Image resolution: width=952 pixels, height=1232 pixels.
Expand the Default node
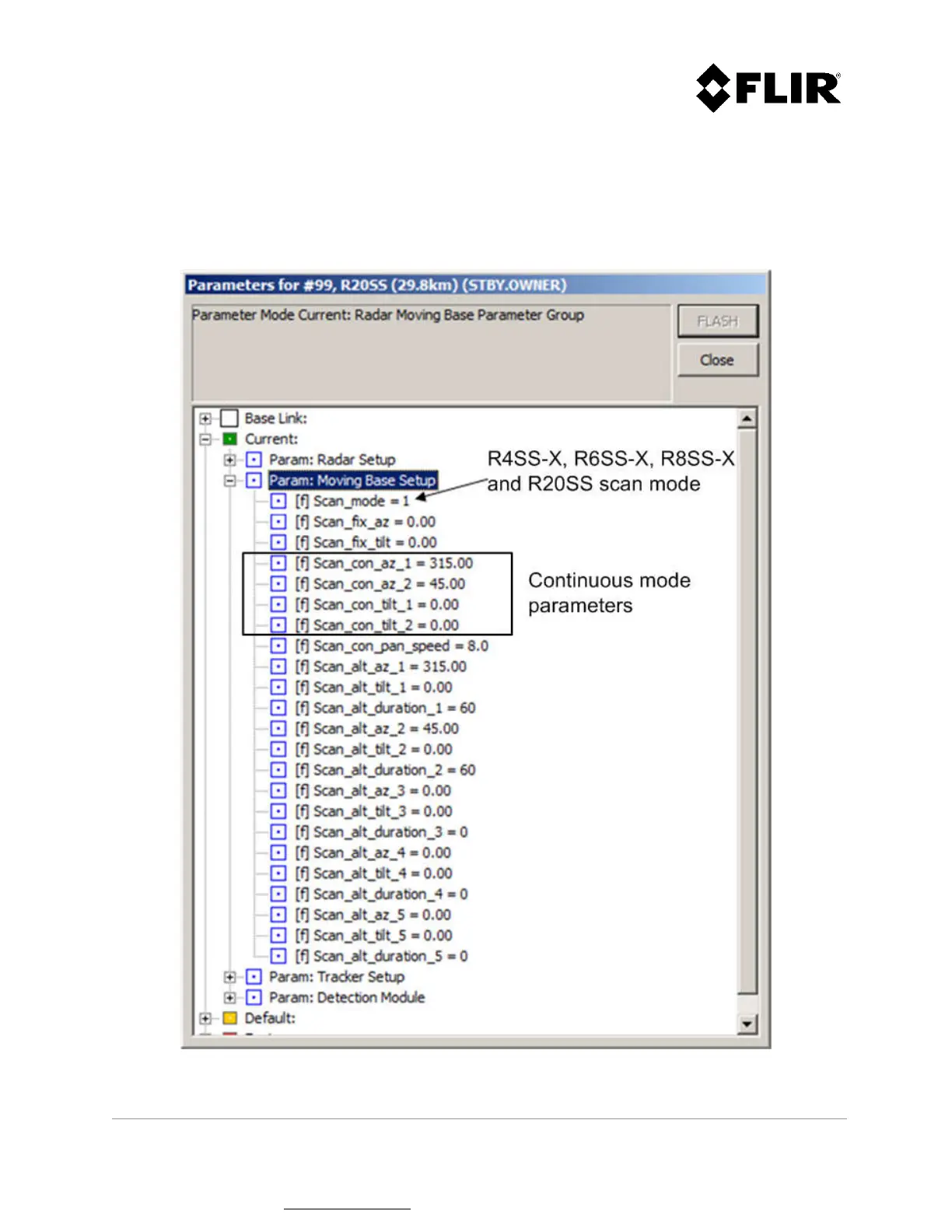tap(205, 1018)
